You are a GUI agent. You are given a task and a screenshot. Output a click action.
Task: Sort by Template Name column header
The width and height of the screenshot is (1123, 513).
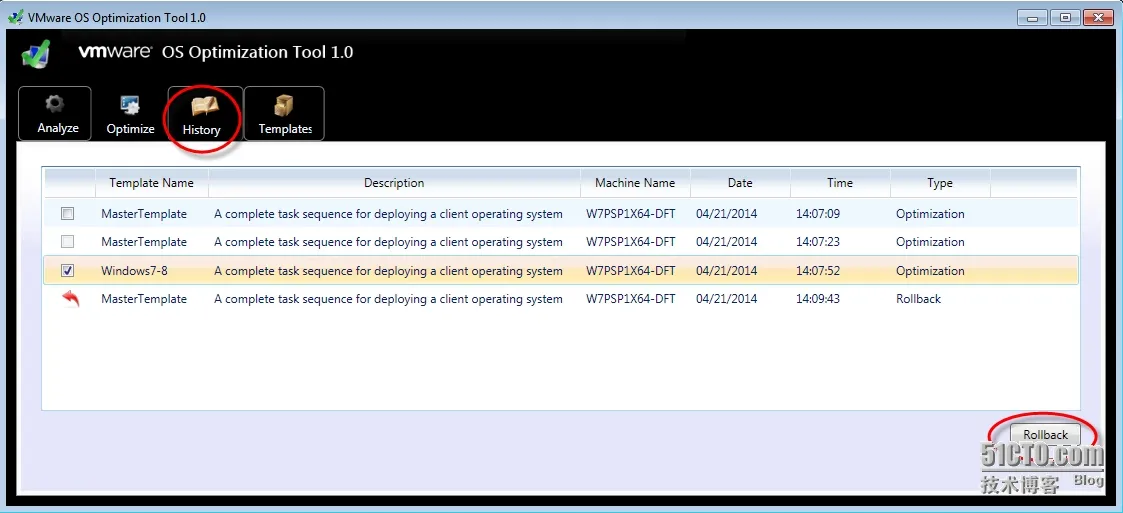tap(152, 183)
